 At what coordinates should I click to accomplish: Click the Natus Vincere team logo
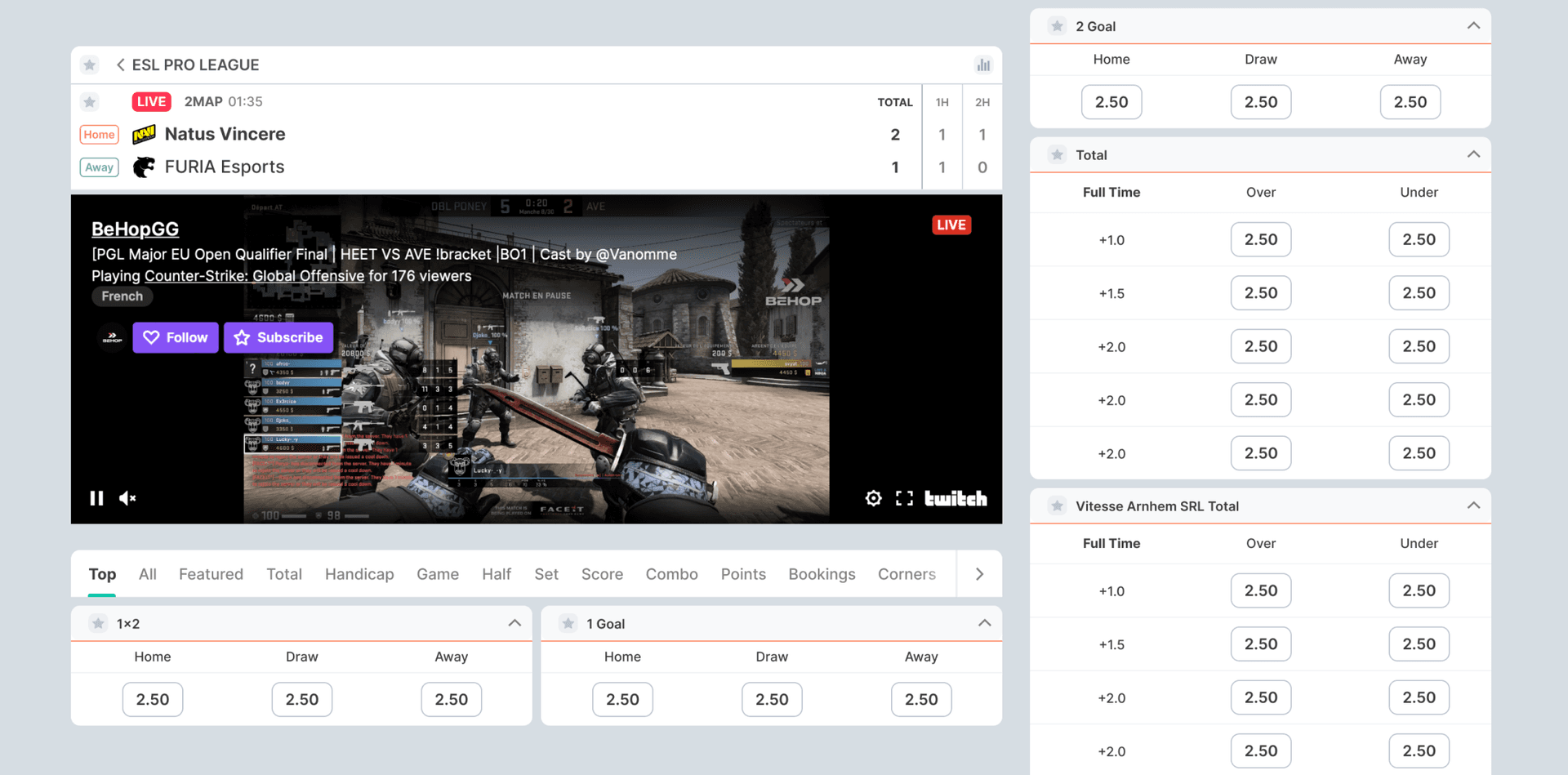point(144,134)
